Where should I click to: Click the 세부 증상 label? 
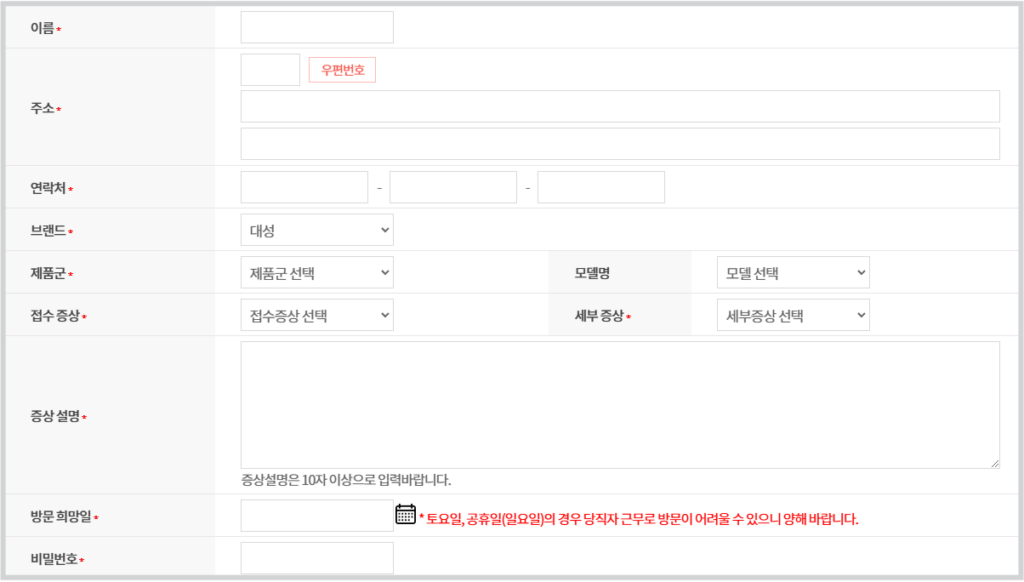coord(600,316)
